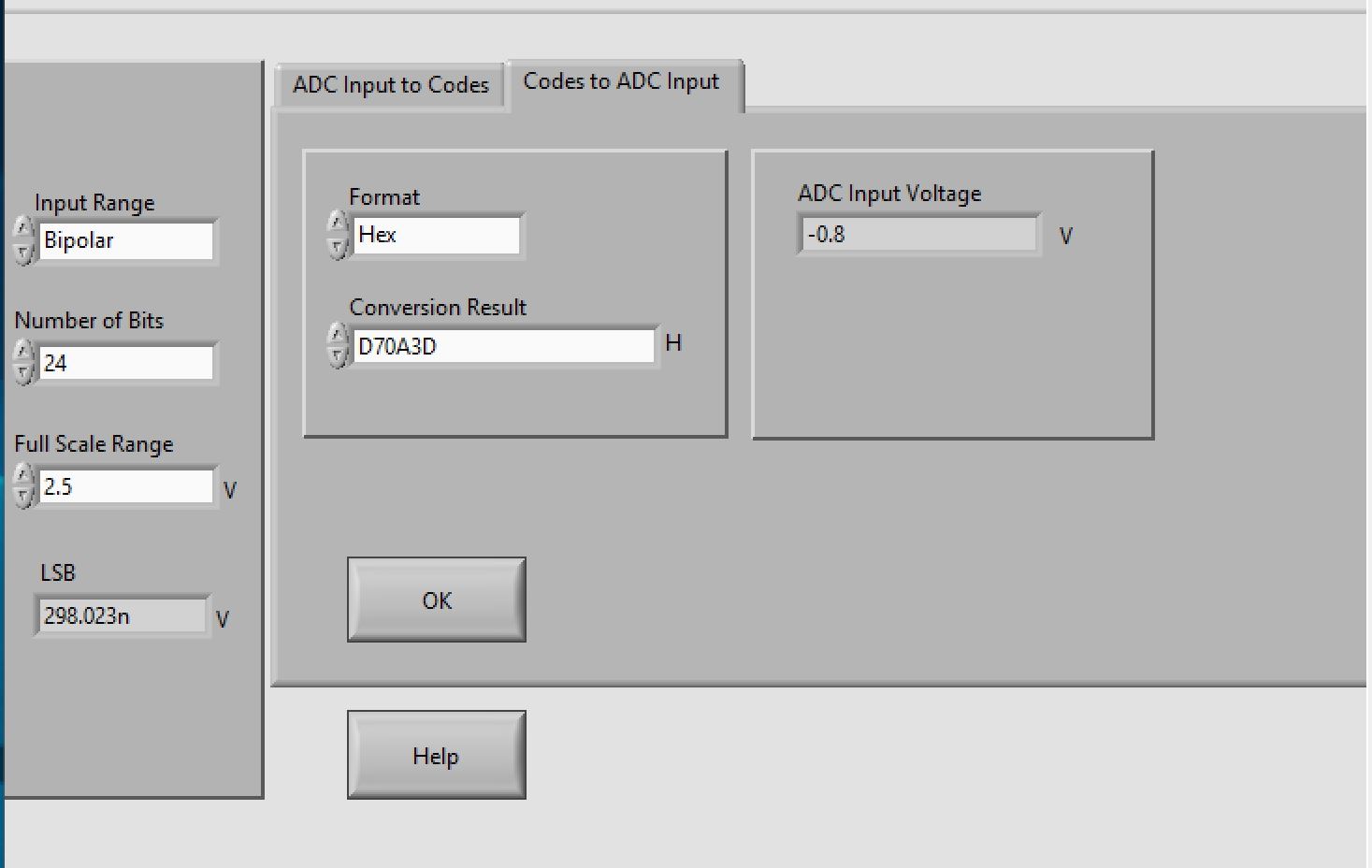The image size is (1372, 868).
Task: Click the LSB indicator showing 298.023n
Action: pos(122,616)
